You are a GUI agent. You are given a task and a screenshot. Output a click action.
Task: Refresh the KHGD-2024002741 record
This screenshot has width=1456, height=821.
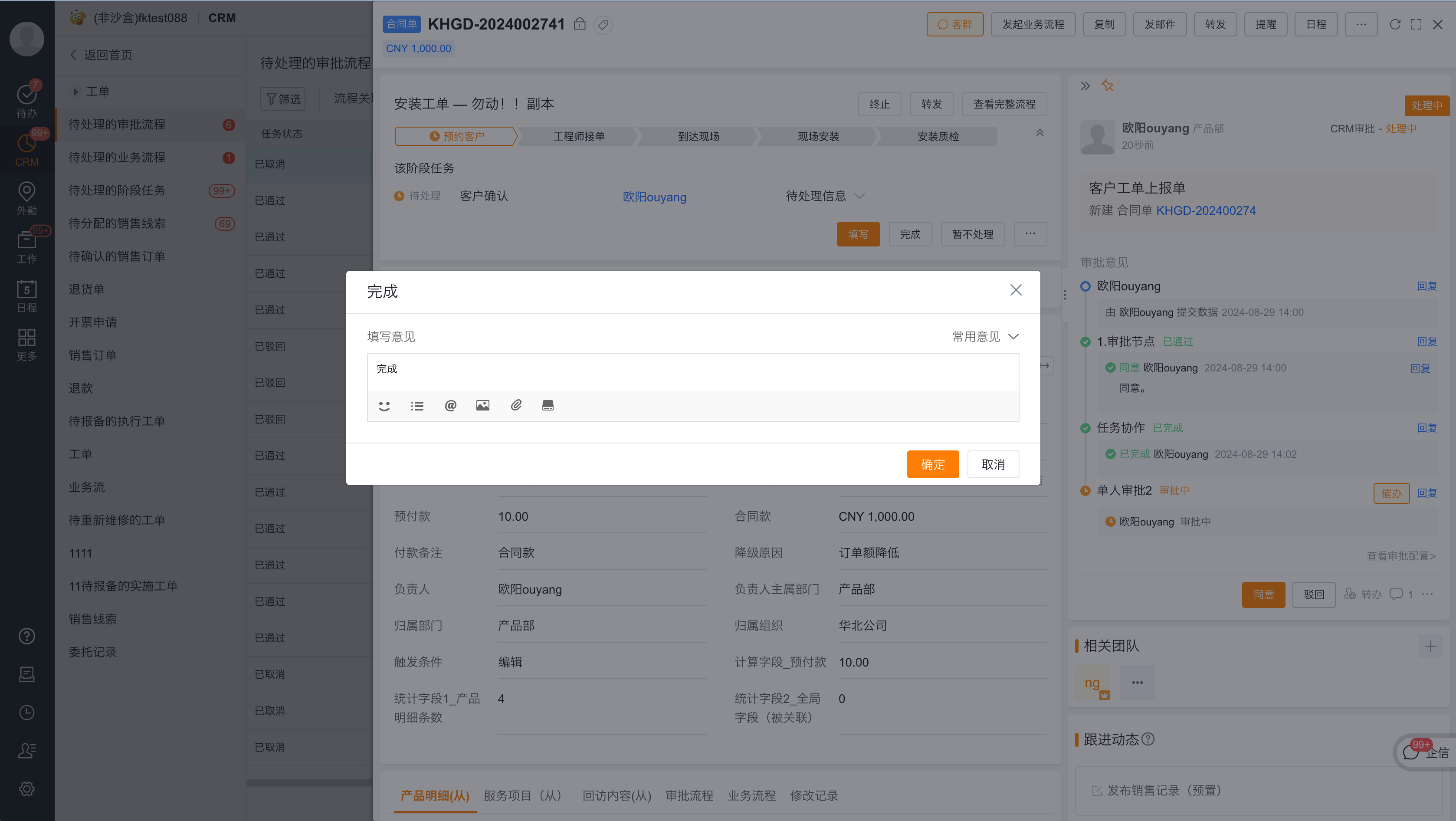pos(1396,24)
